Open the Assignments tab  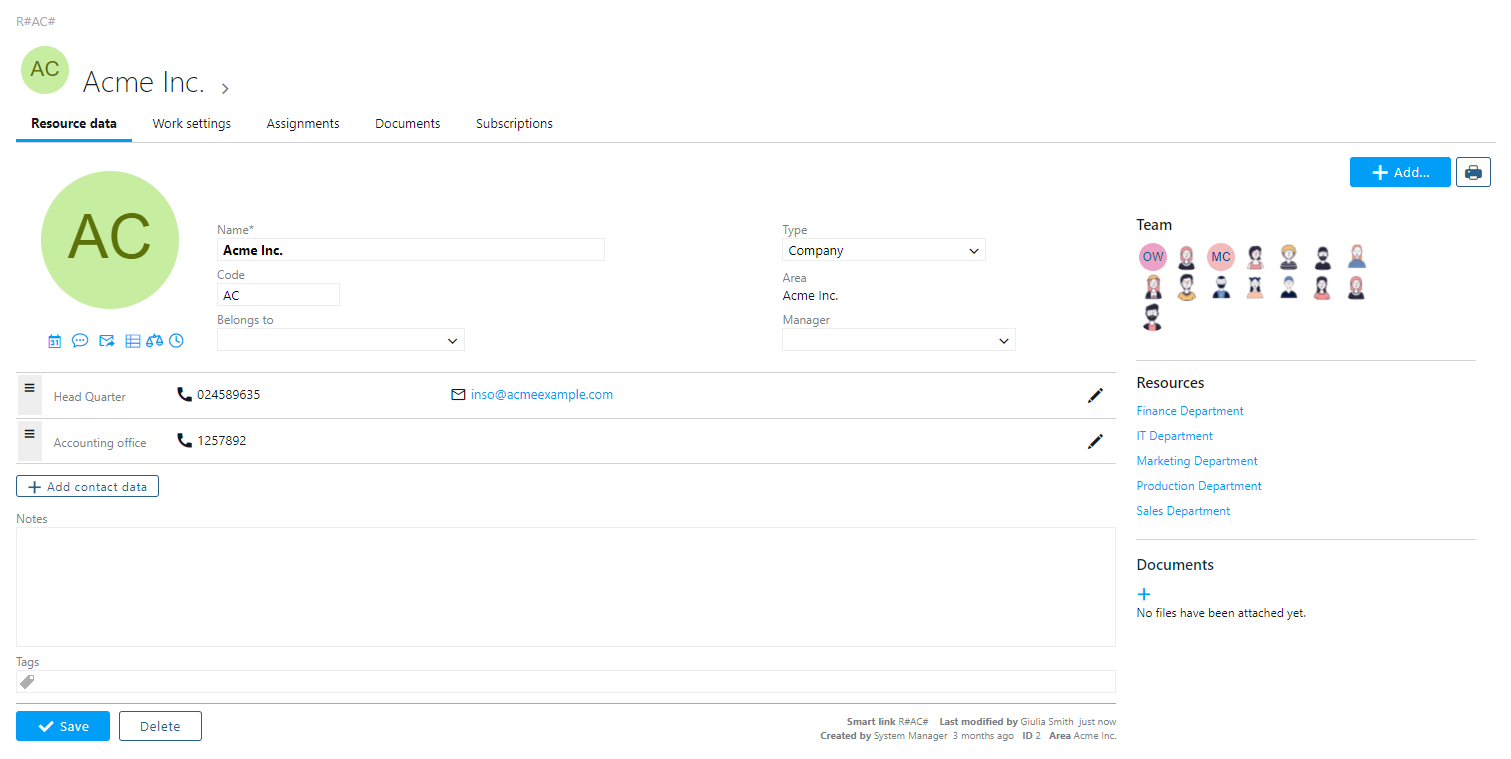(x=303, y=124)
